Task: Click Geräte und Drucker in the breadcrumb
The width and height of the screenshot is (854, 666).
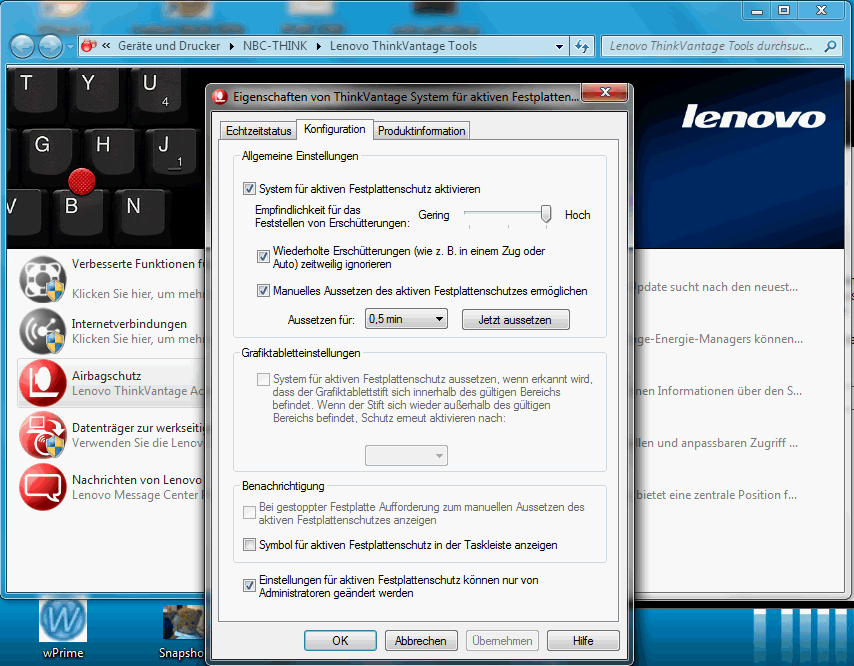Action: tap(169, 46)
